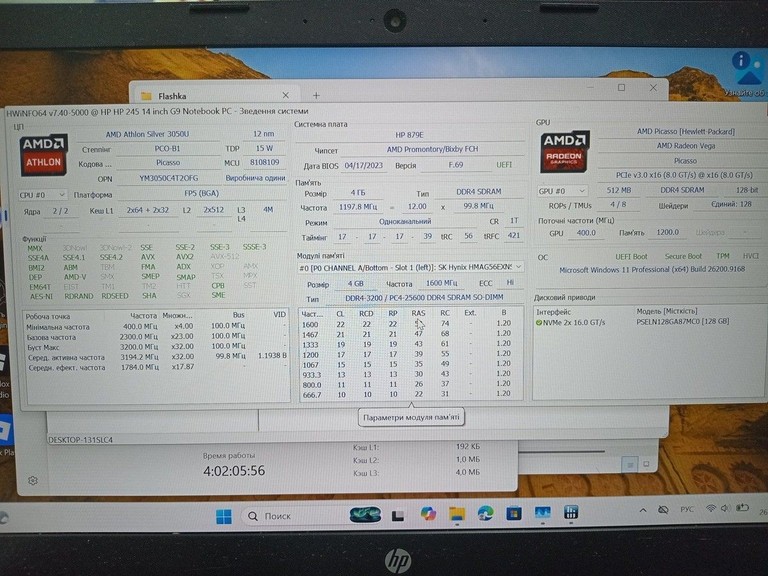Click the motherboard field HP 879E
Image resolution: width=768 pixels, height=576 pixels.
(409, 134)
